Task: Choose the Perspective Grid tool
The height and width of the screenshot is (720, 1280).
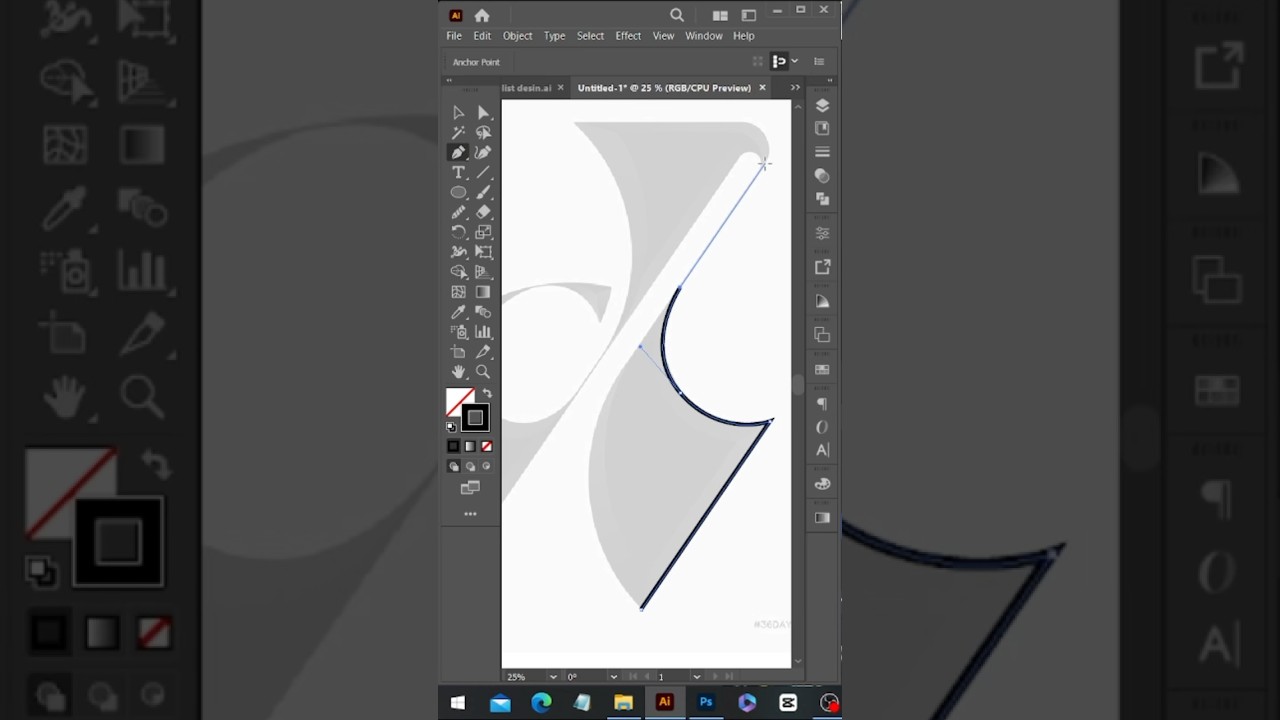Action: click(483, 272)
